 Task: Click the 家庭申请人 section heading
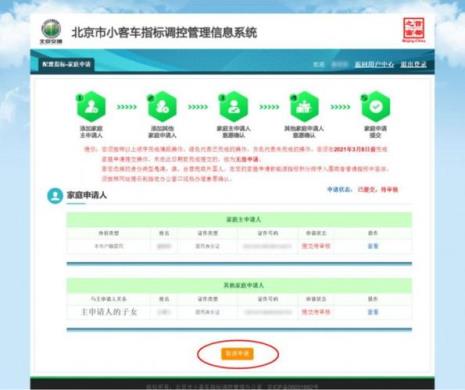click(87, 195)
